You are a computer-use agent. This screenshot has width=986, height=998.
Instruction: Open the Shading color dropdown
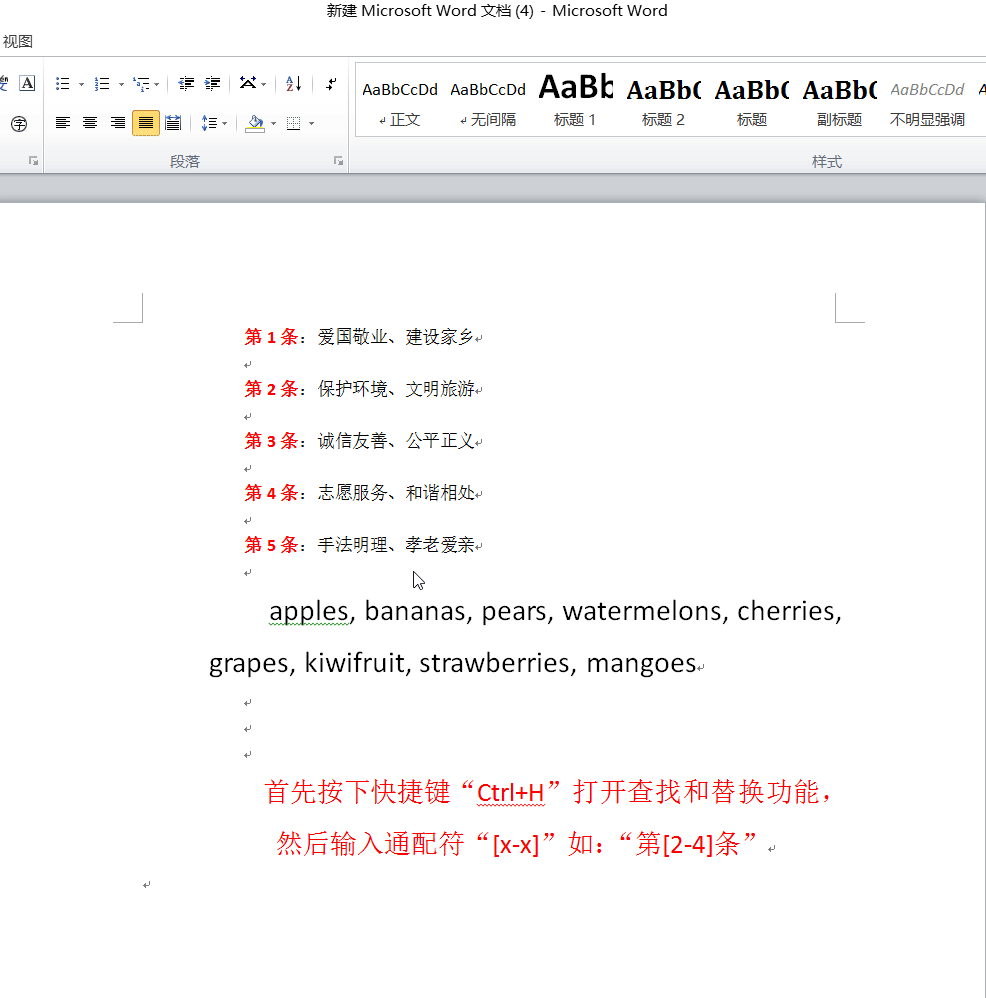(273, 123)
